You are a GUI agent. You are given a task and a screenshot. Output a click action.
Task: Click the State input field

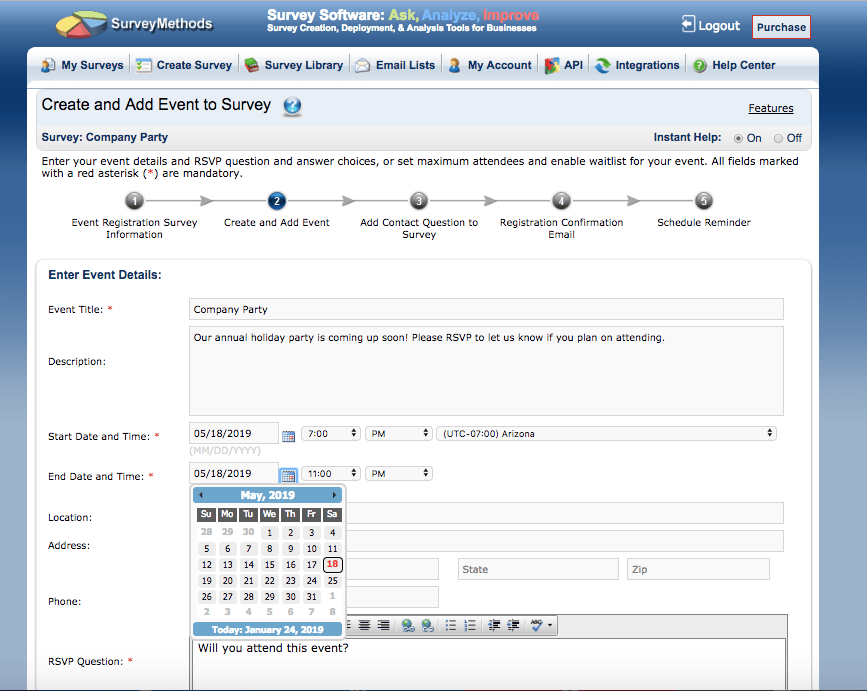coord(538,569)
